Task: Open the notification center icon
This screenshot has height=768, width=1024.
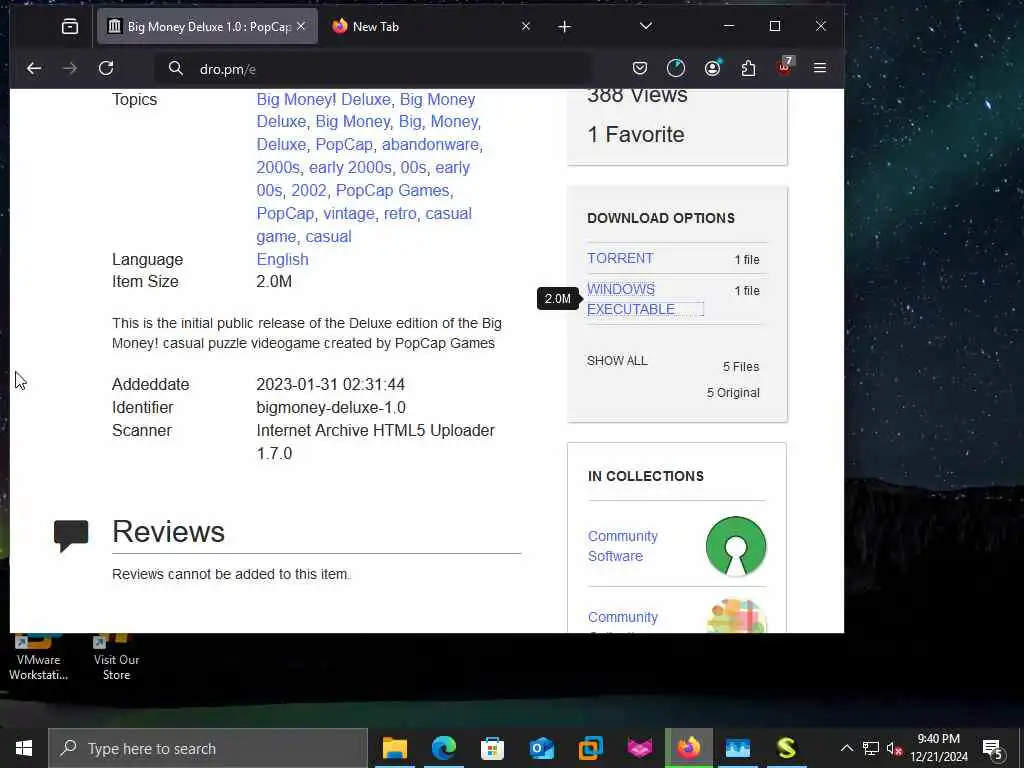Action: (993, 748)
